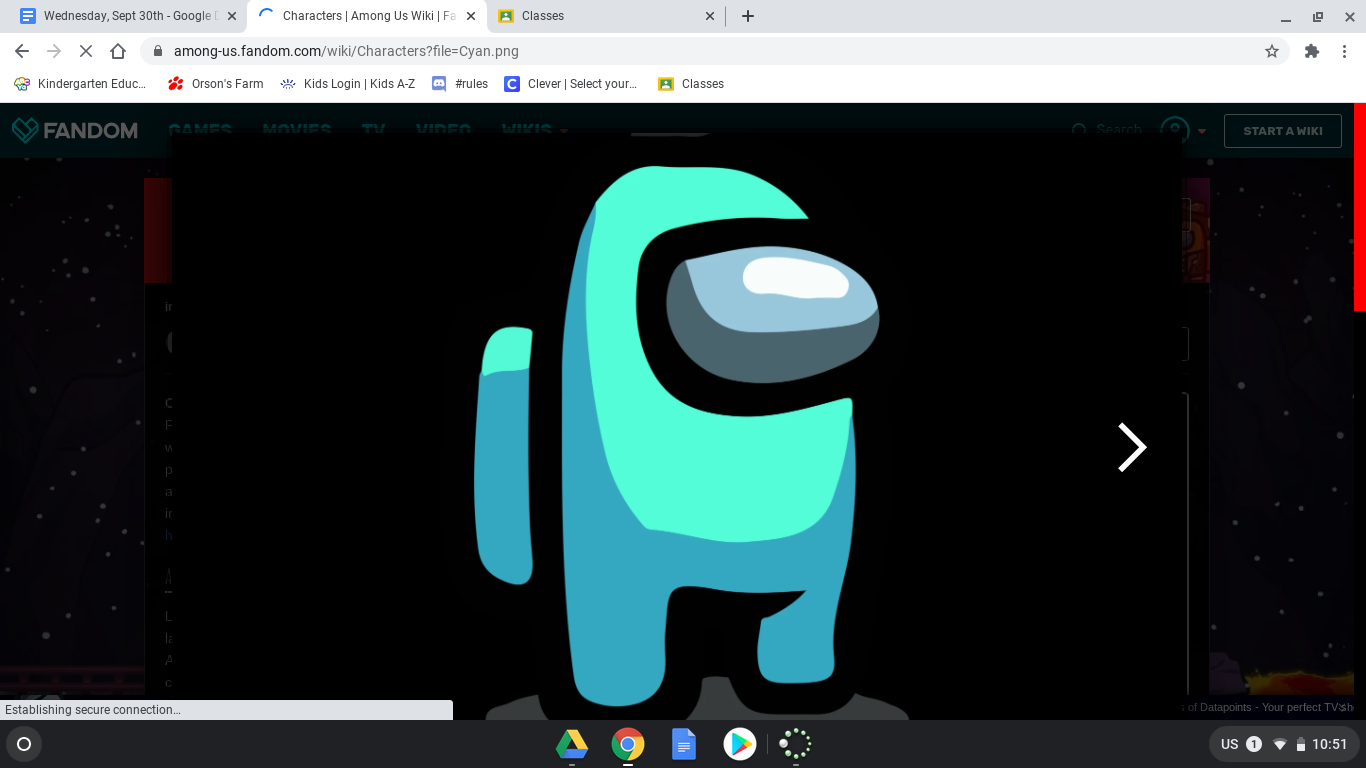Click the Start a Wiki button
The width and height of the screenshot is (1366, 768).
tap(1283, 131)
